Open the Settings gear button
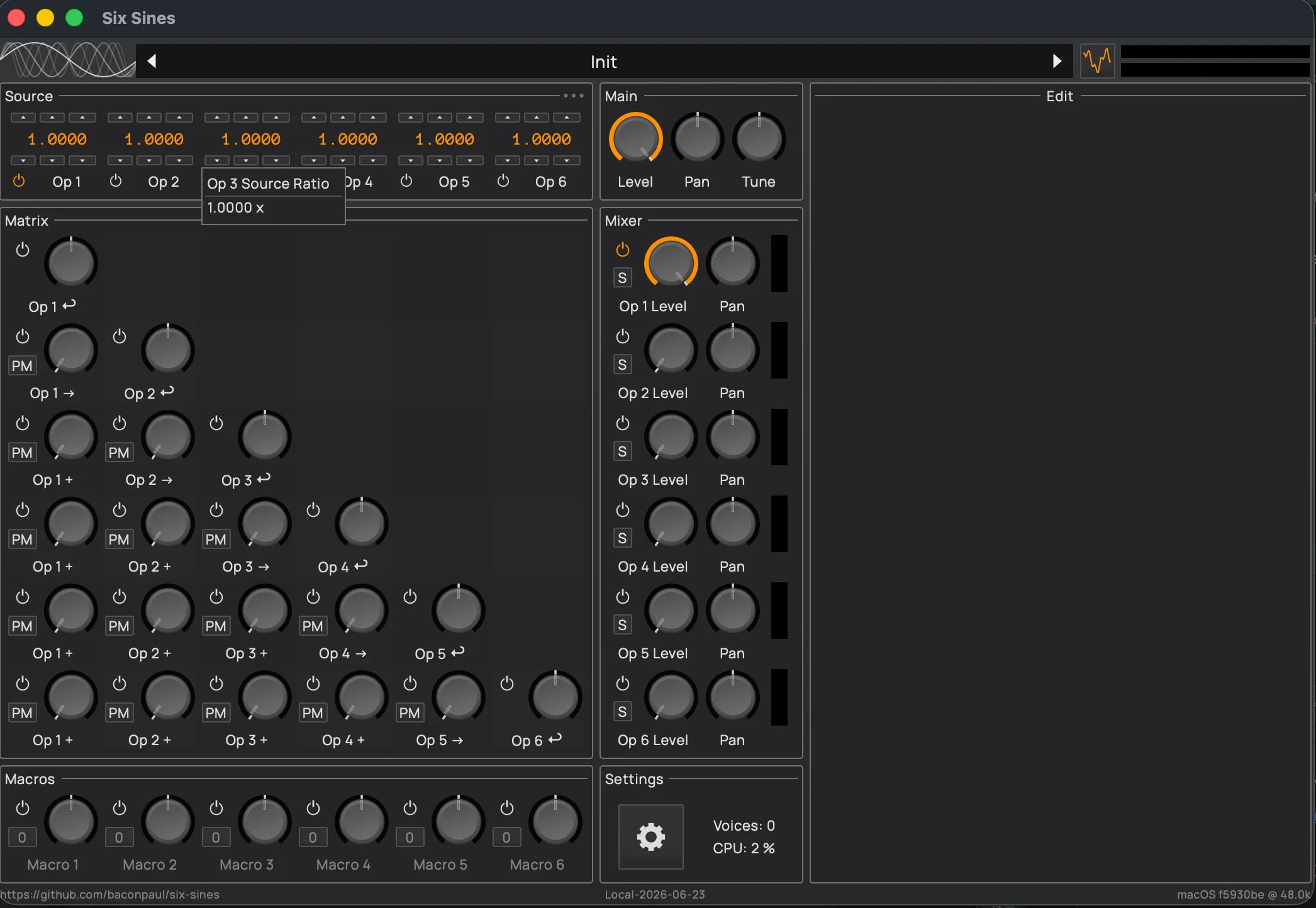 650,836
